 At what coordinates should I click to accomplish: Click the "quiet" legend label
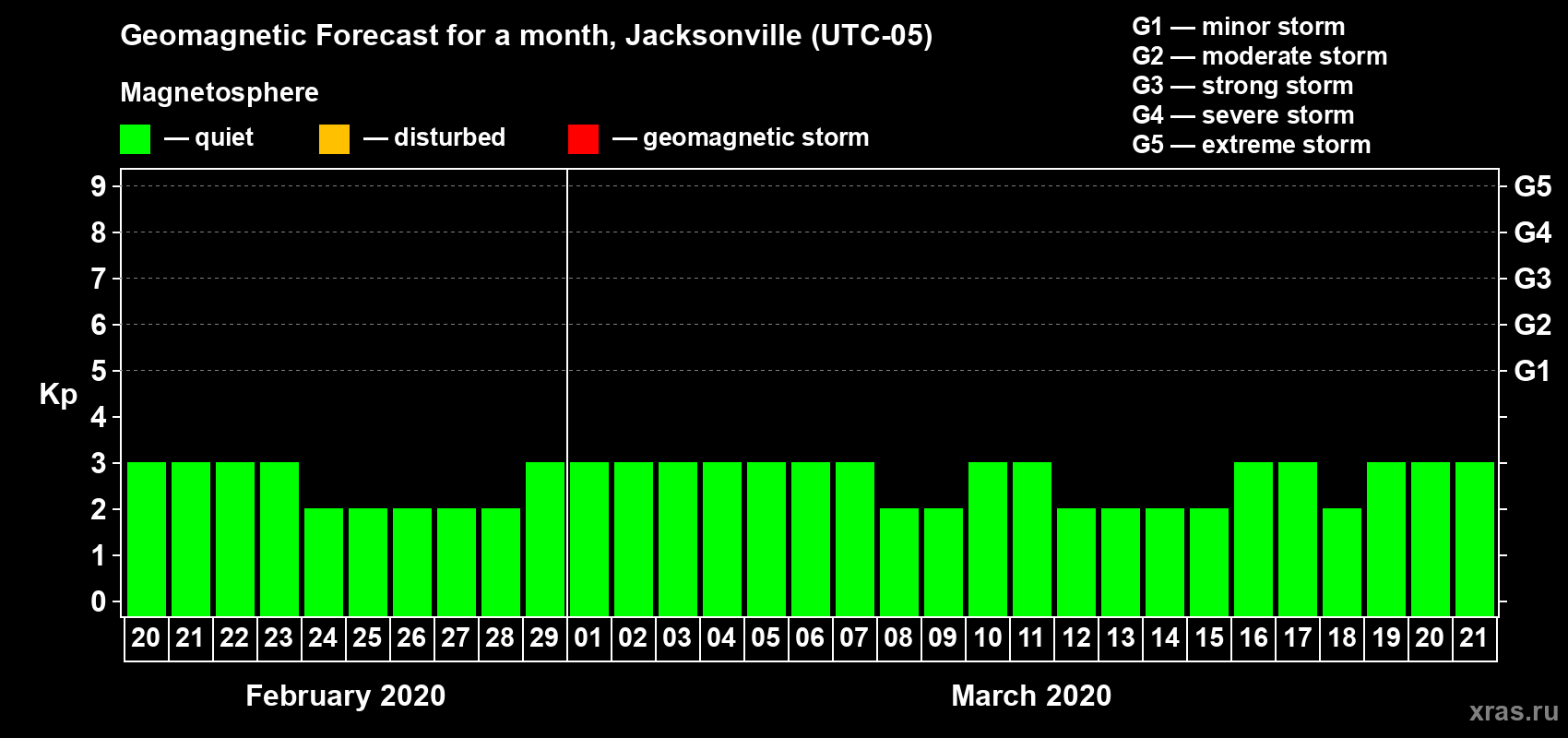[224, 137]
